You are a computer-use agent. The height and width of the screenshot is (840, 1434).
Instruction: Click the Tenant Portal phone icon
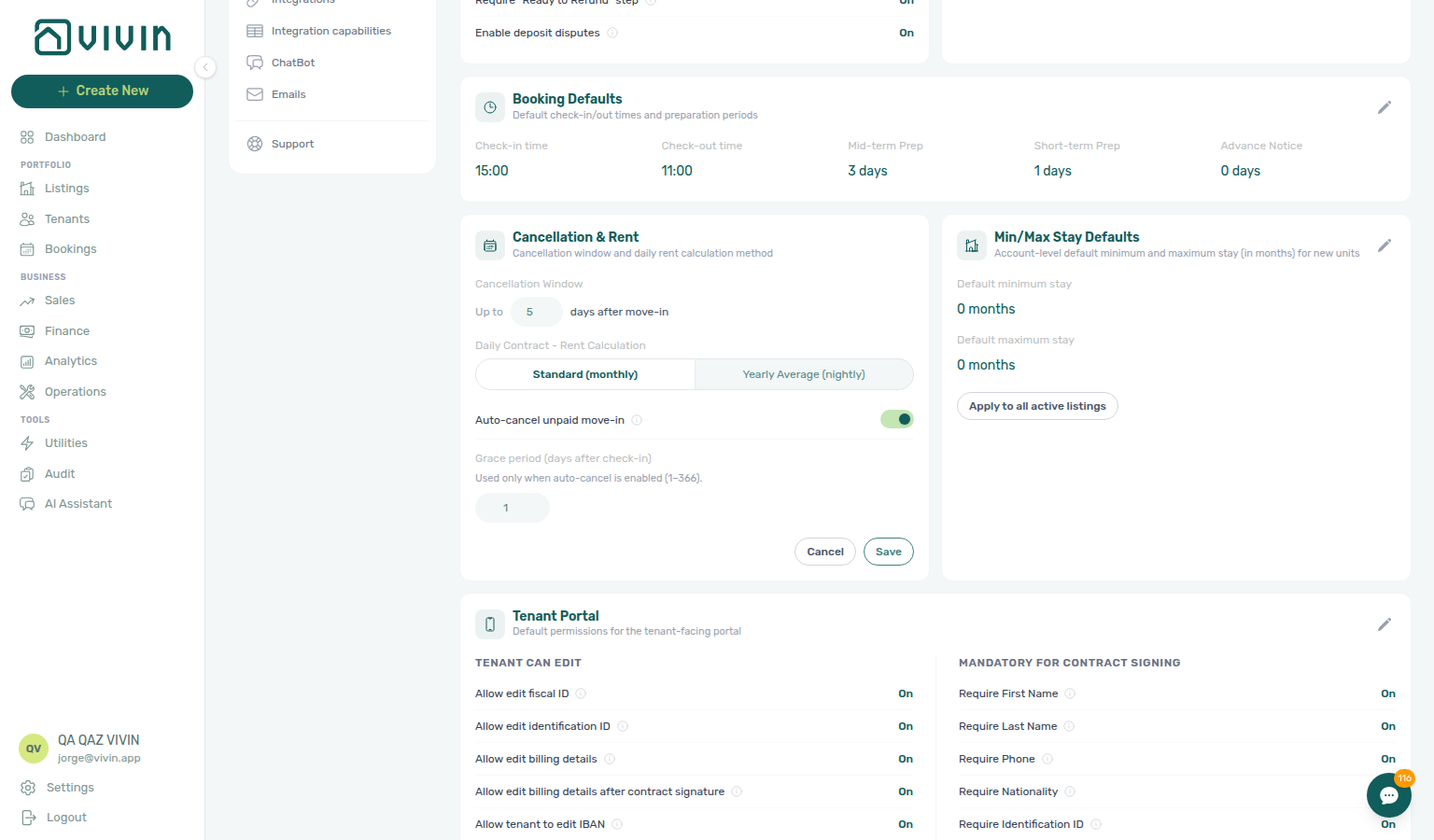(490, 624)
